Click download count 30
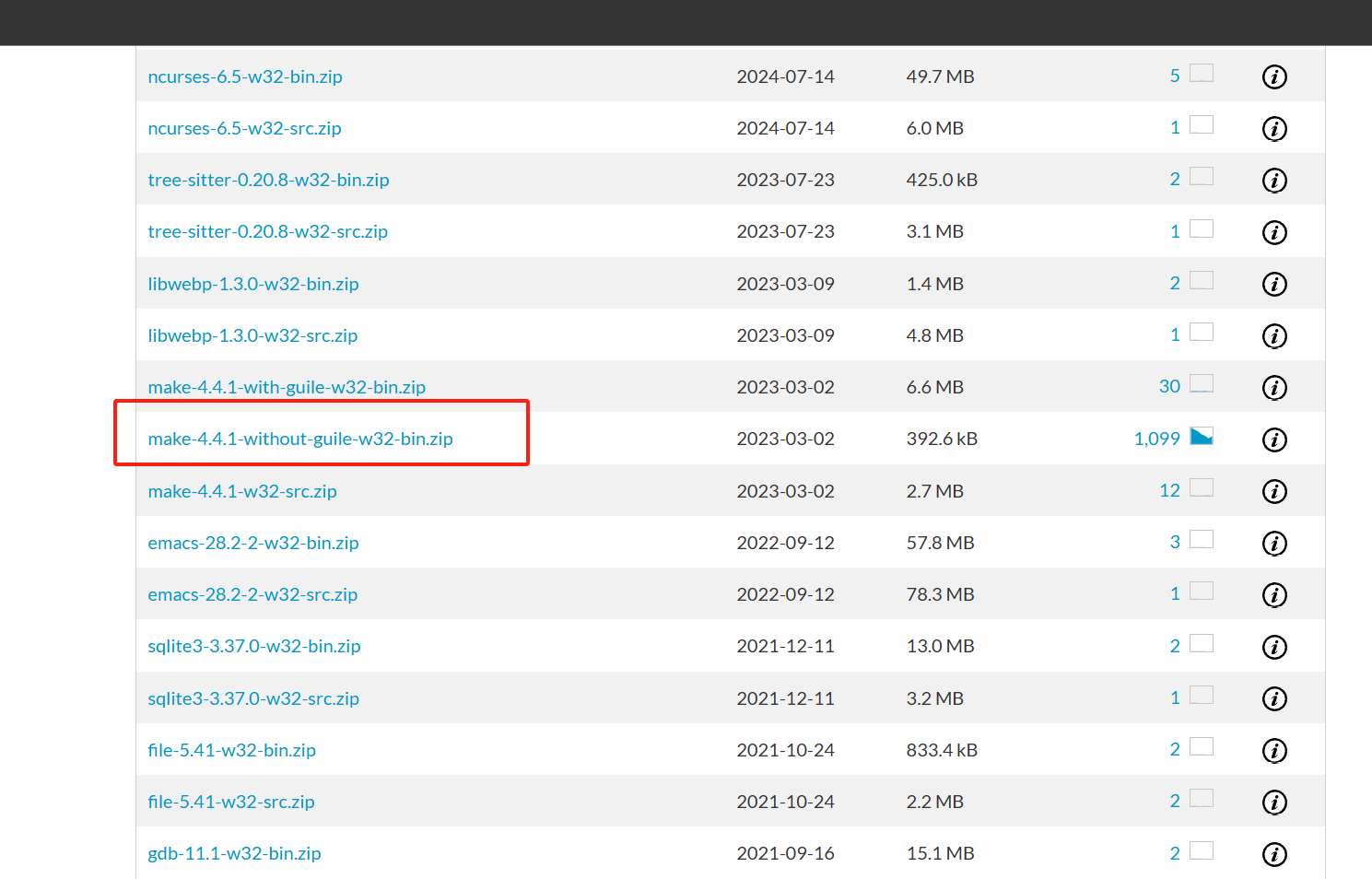The height and width of the screenshot is (879, 1372). pos(1169,386)
